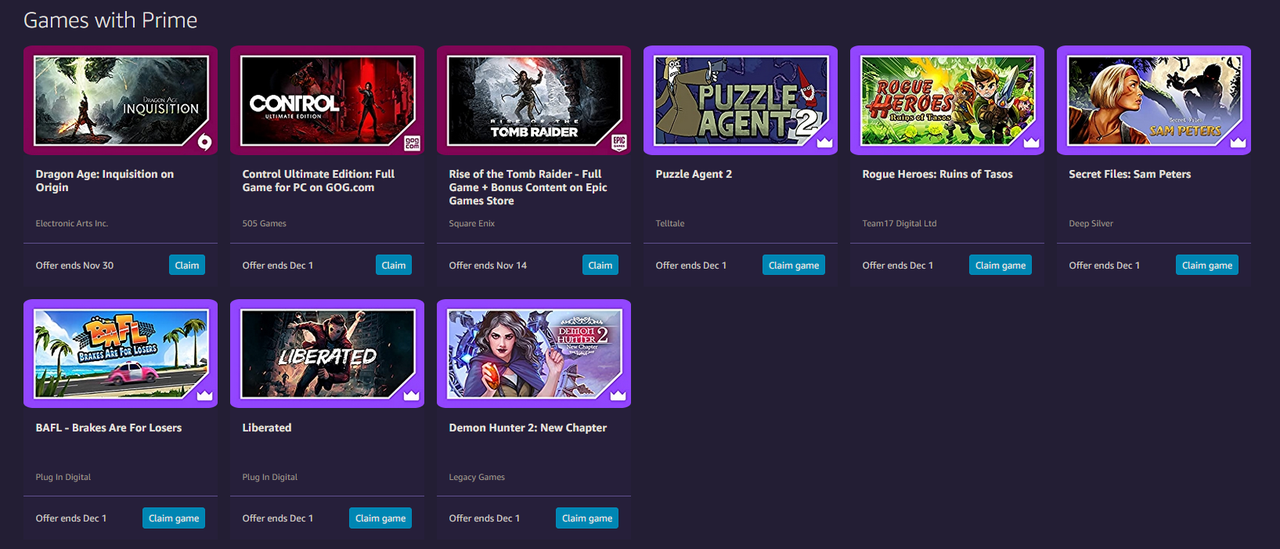Viewport: 1280px width, 549px height.
Task: Click the crown icon on BAFL card
Action: coord(205,396)
